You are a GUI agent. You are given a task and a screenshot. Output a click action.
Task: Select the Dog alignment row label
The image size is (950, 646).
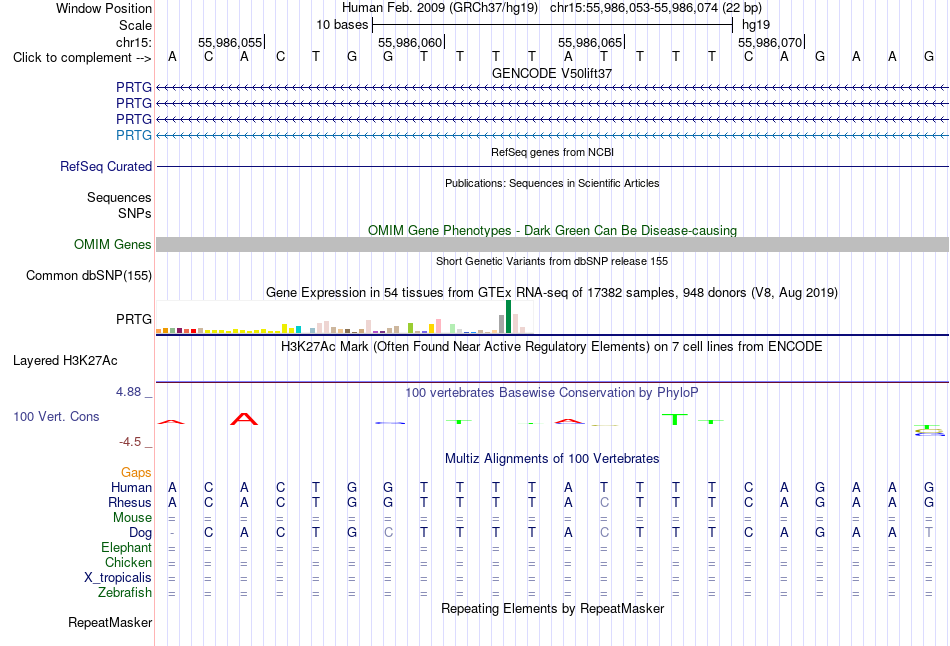pos(141,533)
